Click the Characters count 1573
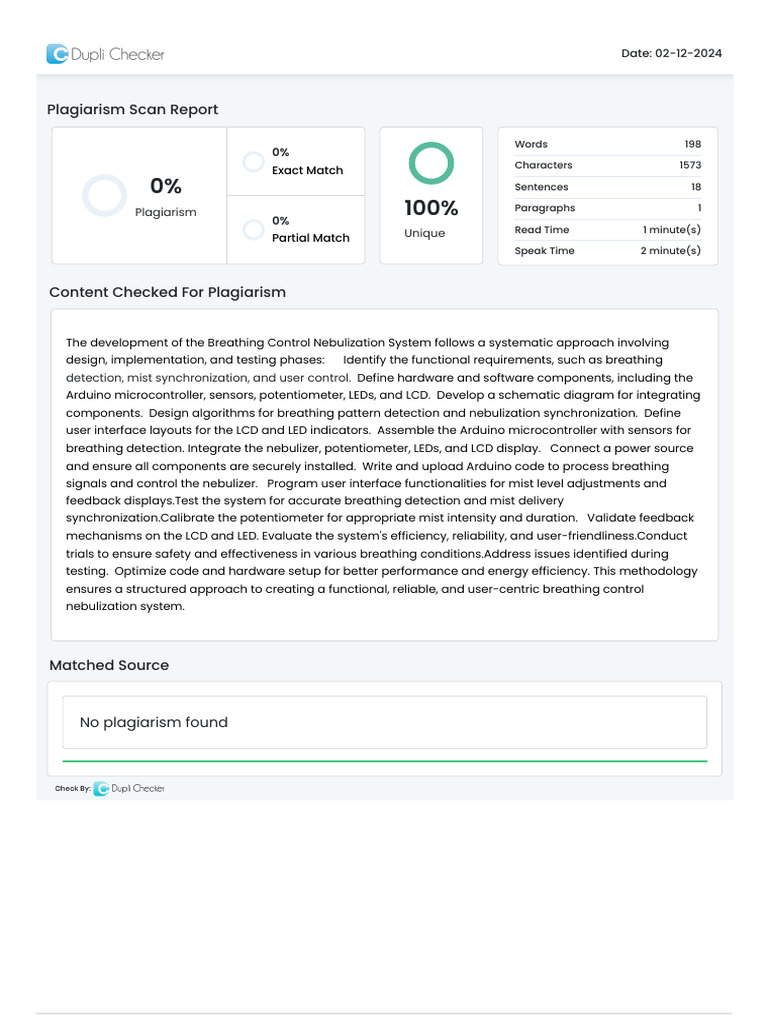Screen dimensions: 768x1024 coord(690,165)
